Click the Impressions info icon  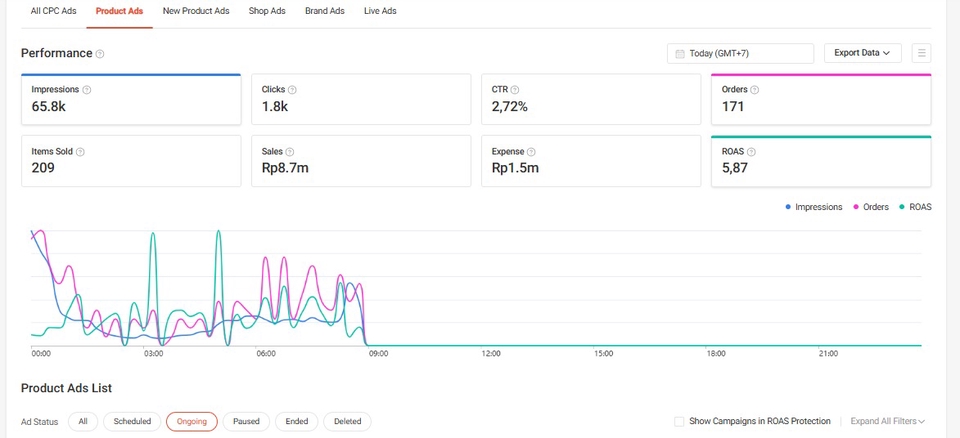pyautogui.click(x=87, y=90)
